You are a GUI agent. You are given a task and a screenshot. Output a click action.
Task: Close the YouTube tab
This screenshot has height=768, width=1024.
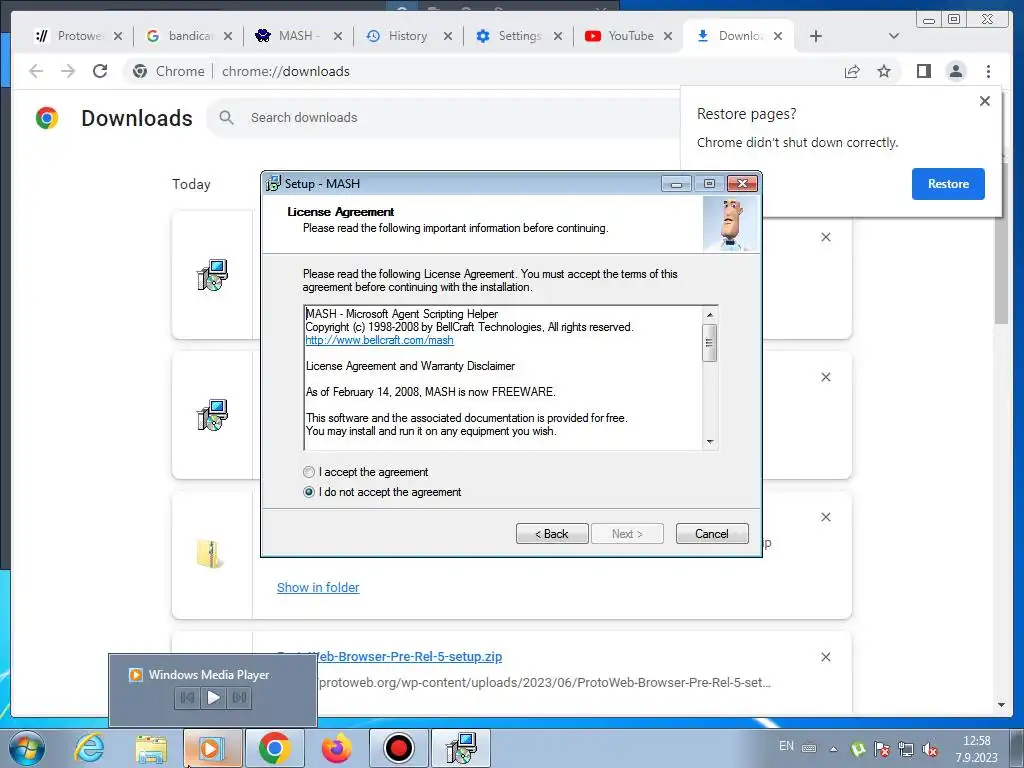pyautogui.click(x=667, y=37)
